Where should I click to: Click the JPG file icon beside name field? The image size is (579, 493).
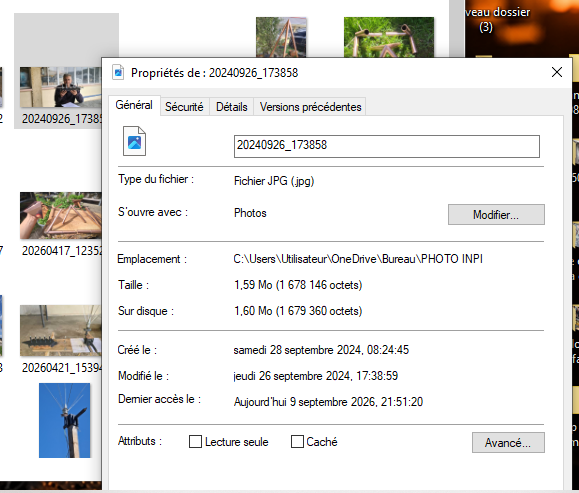pos(134,141)
